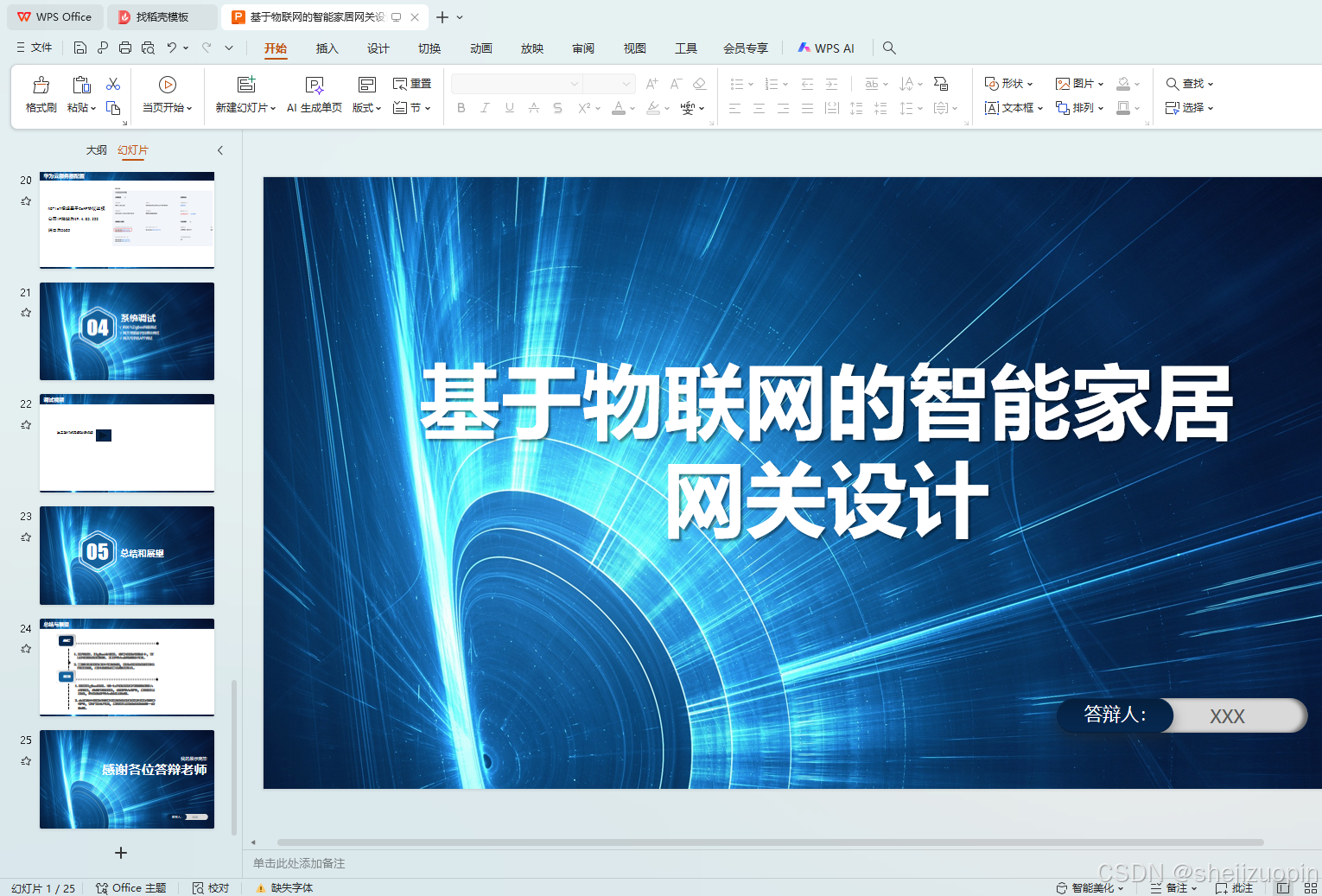Click 校对 proofreading in status bar

click(x=211, y=887)
